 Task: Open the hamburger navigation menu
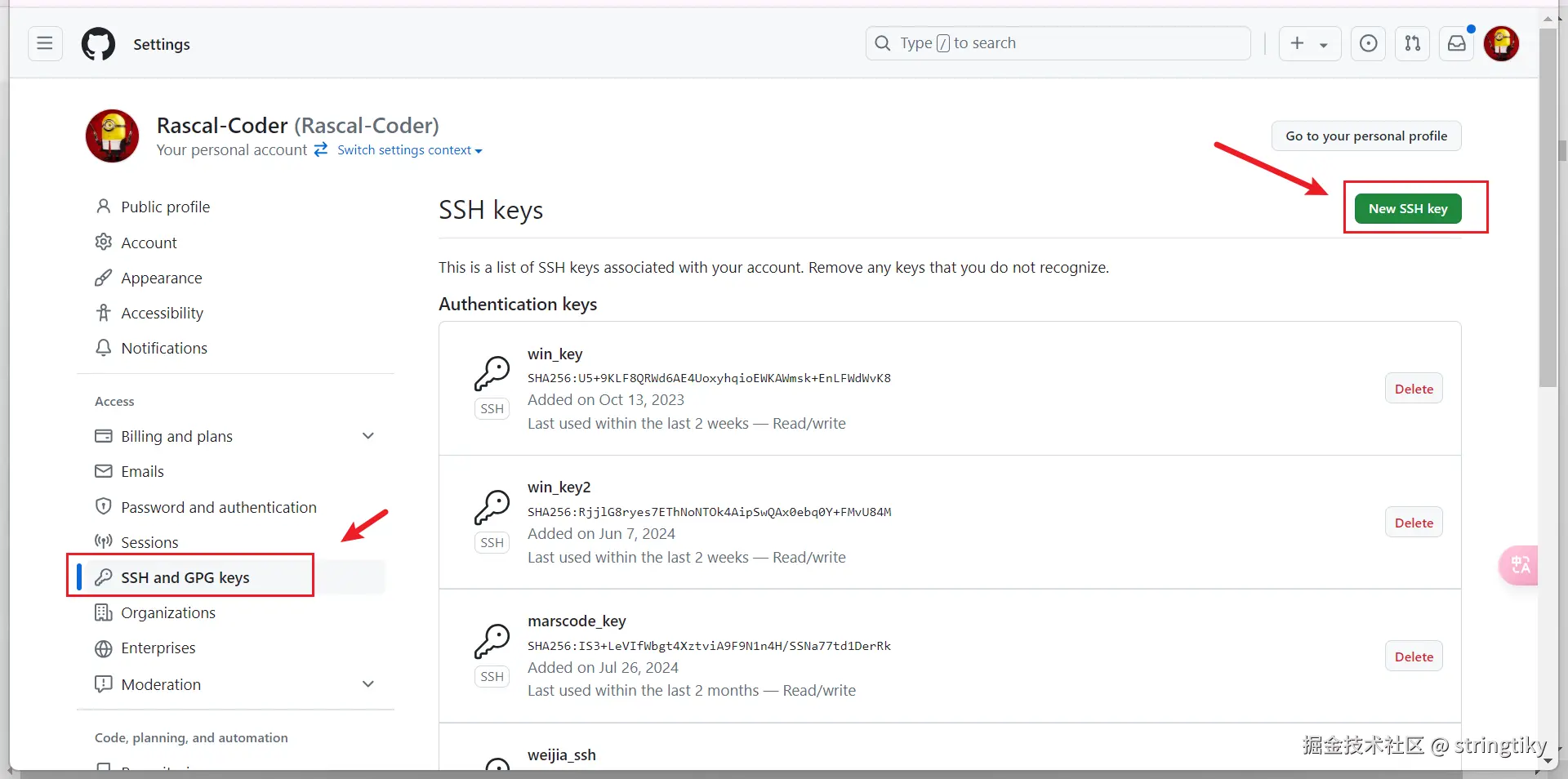coord(45,43)
